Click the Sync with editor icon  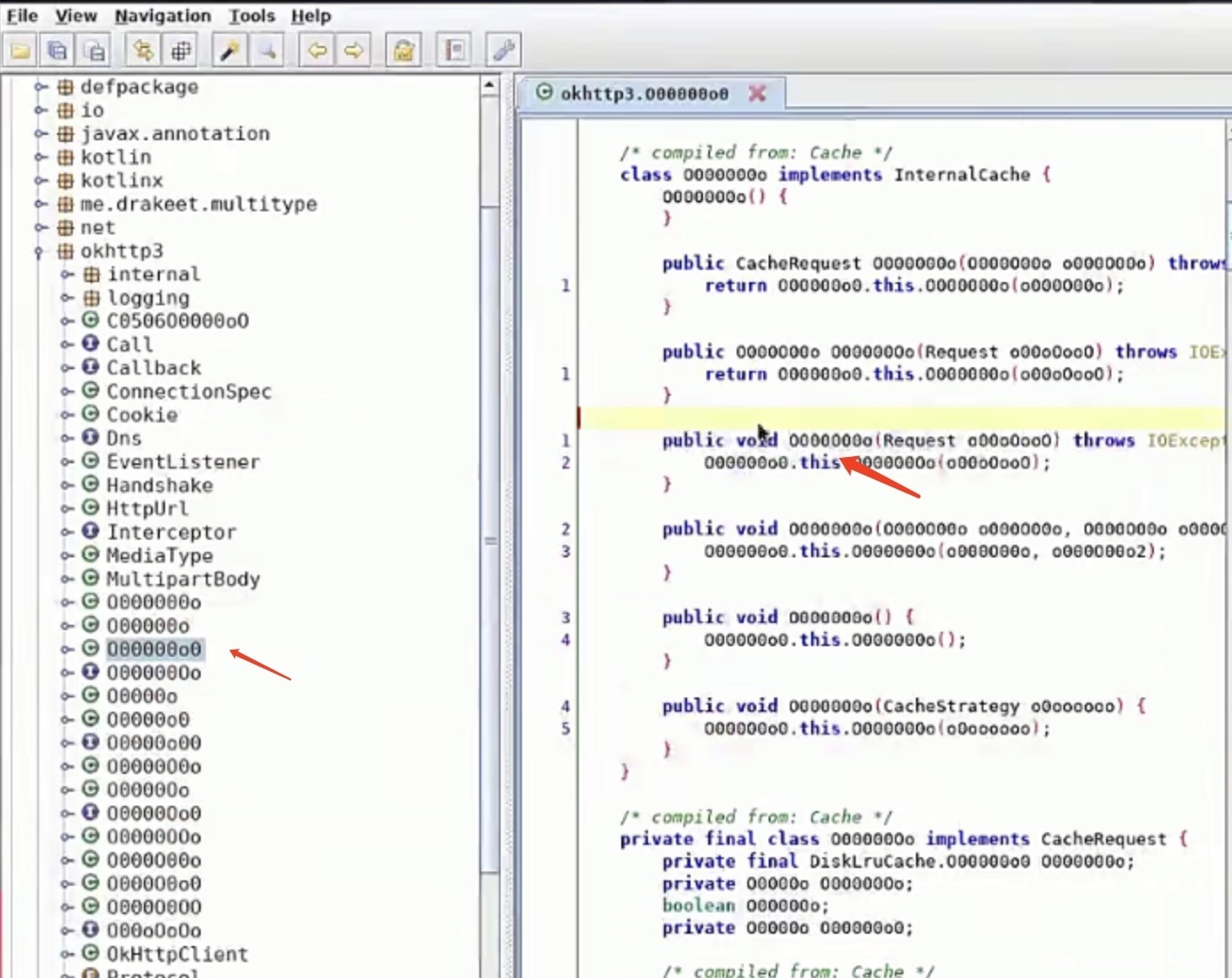143,51
